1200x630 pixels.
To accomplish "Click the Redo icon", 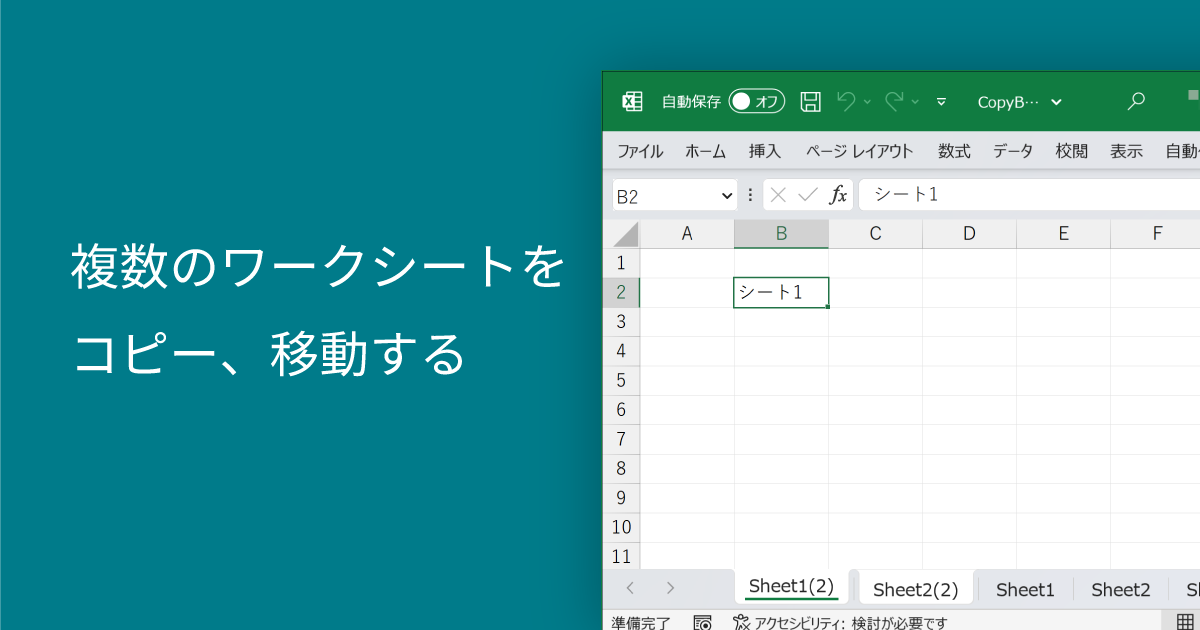I will (x=894, y=101).
